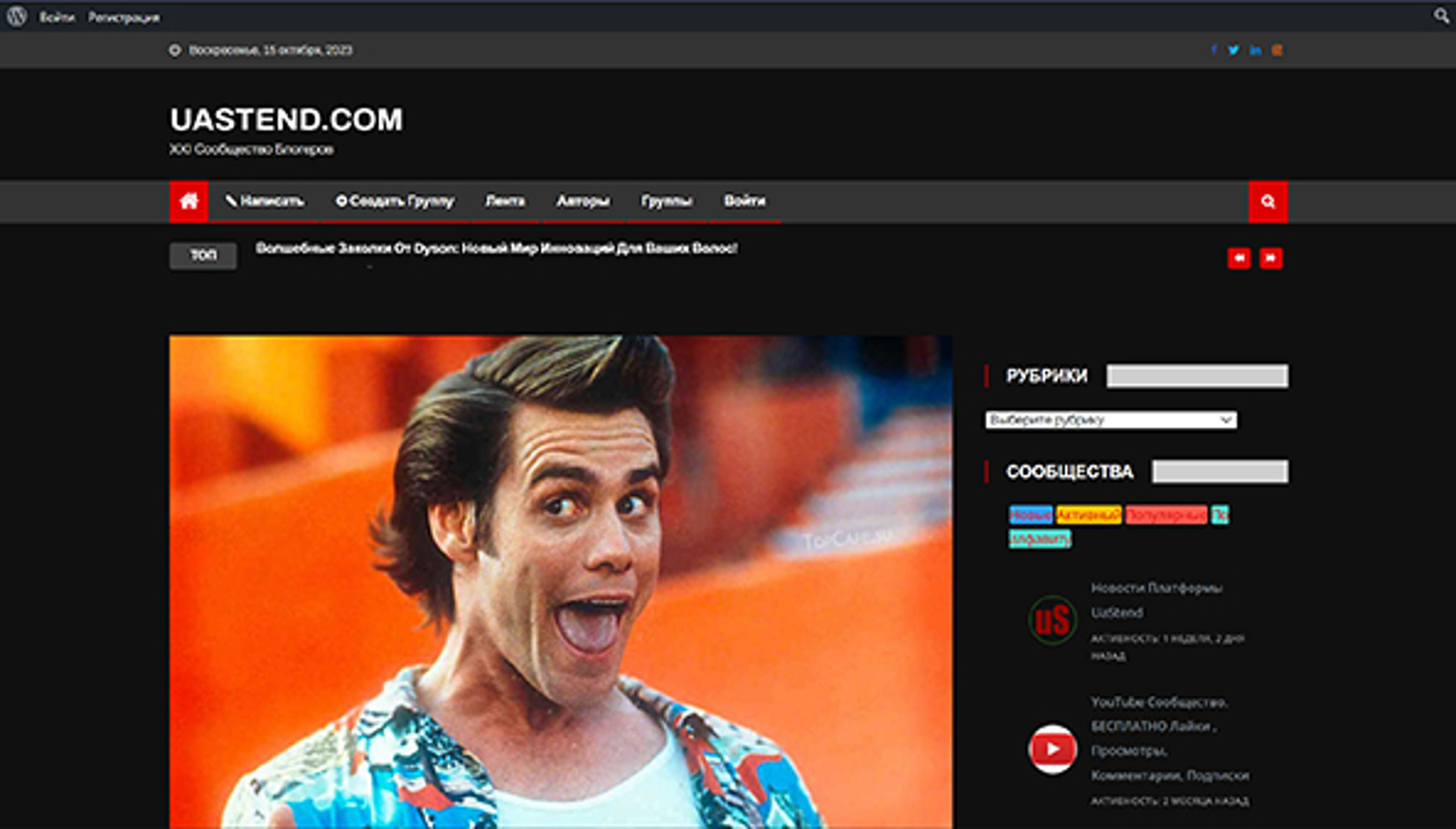Image resolution: width=1456 pixels, height=829 pixels.
Task: Expand the 'Выберите рубрику' dropdown
Action: [1111, 420]
